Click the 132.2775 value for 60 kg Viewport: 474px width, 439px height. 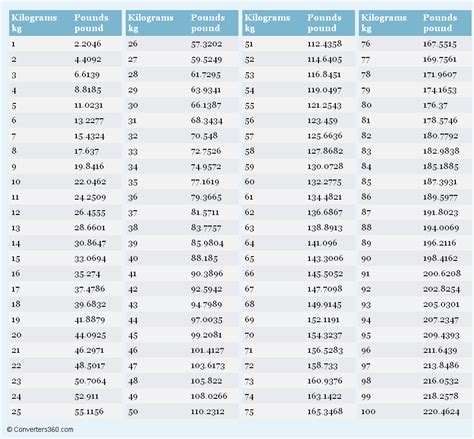[324, 182]
